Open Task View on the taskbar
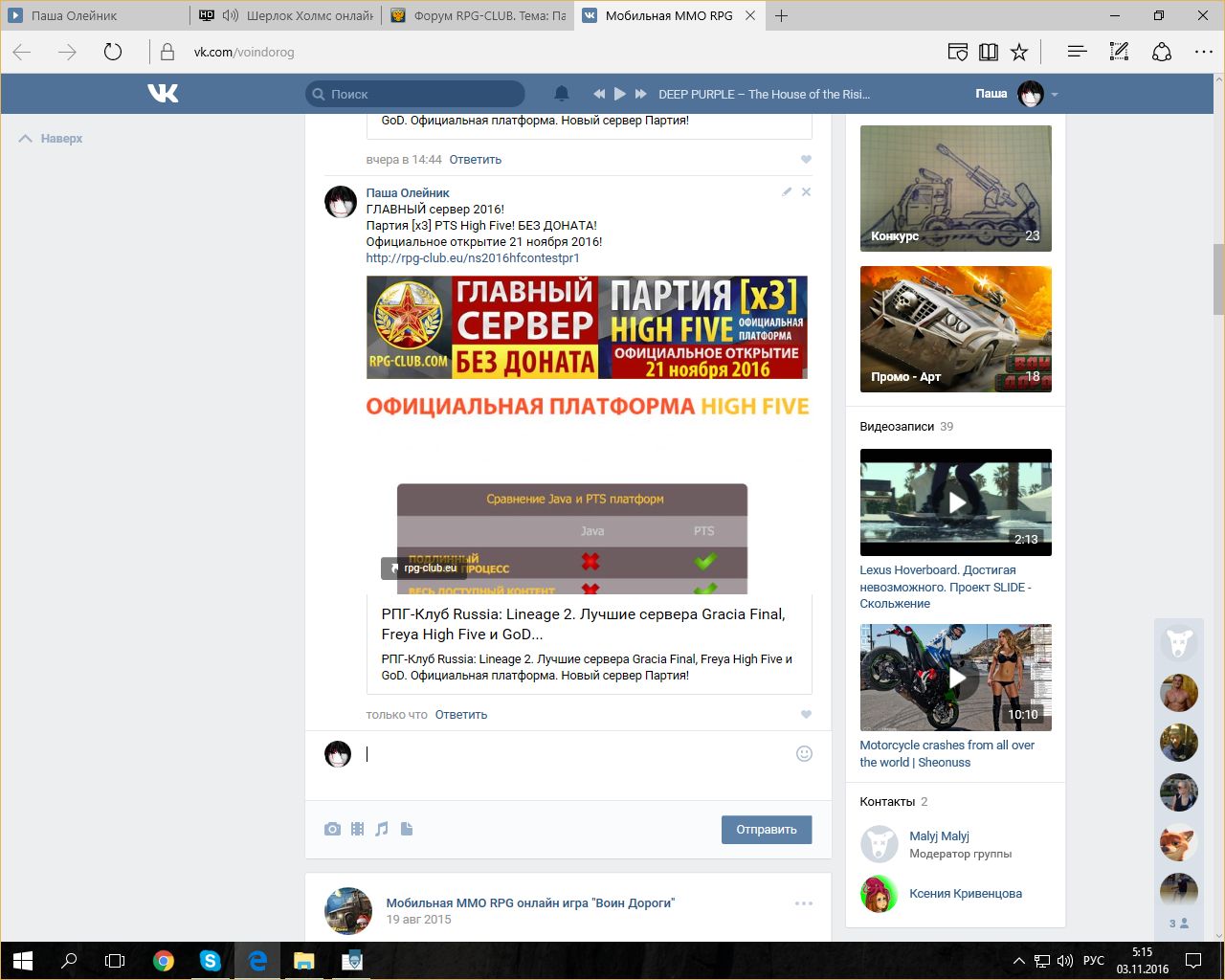 (x=115, y=961)
